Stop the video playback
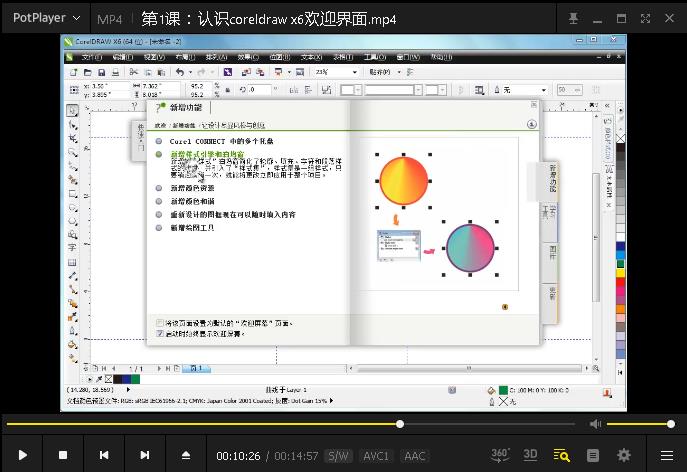 tap(63, 455)
